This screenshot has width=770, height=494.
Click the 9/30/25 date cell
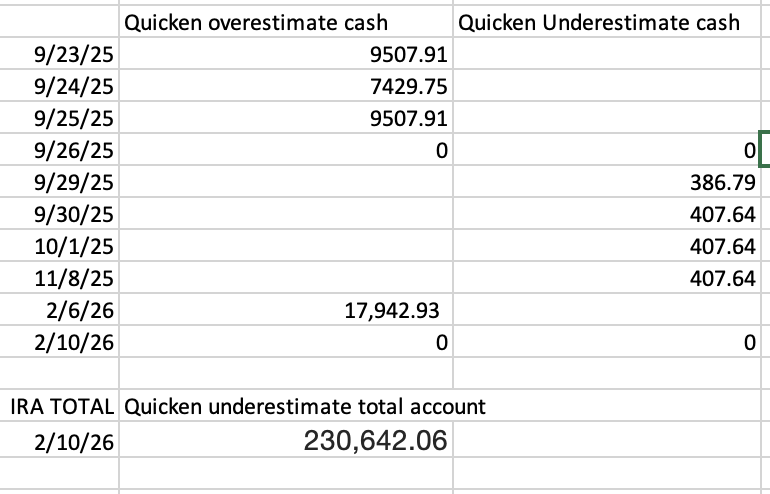[x=59, y=214]
